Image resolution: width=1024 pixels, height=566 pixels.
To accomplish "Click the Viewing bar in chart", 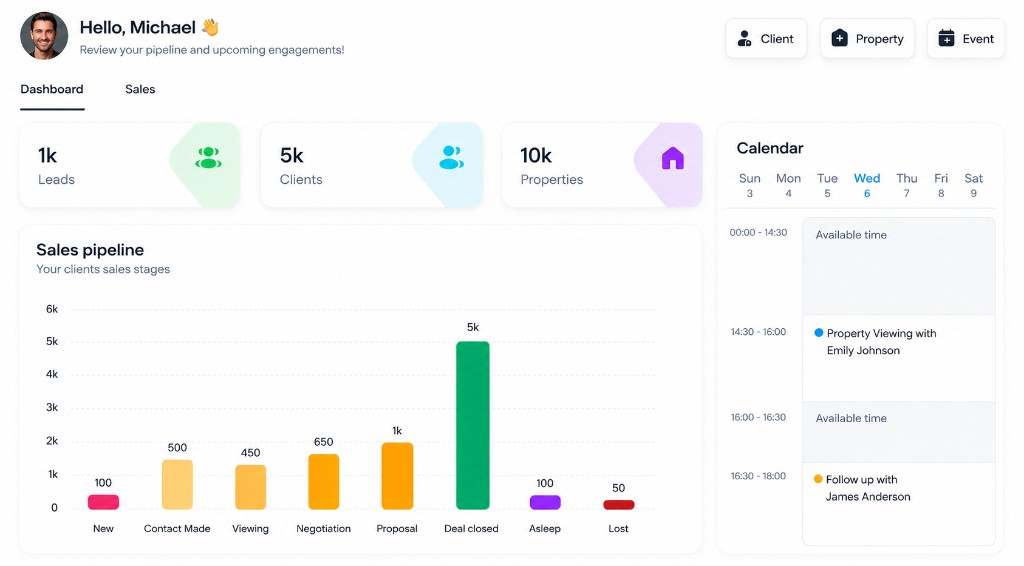I will coord(250,487).
